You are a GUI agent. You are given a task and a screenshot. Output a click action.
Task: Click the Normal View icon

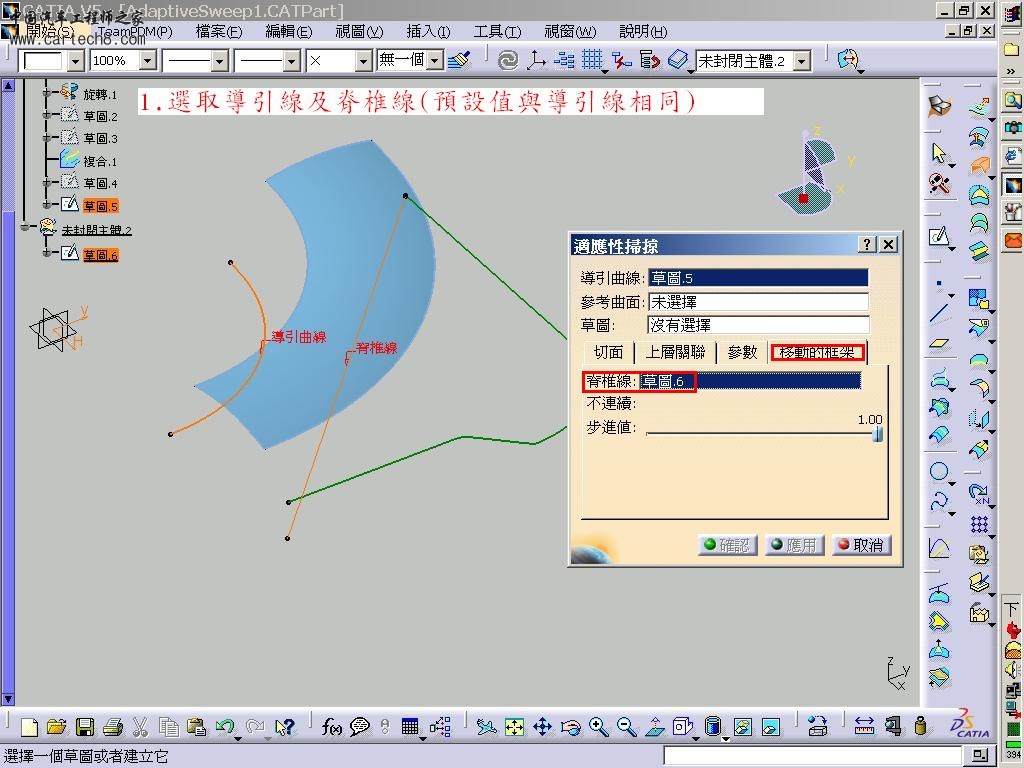coord(655,727)
